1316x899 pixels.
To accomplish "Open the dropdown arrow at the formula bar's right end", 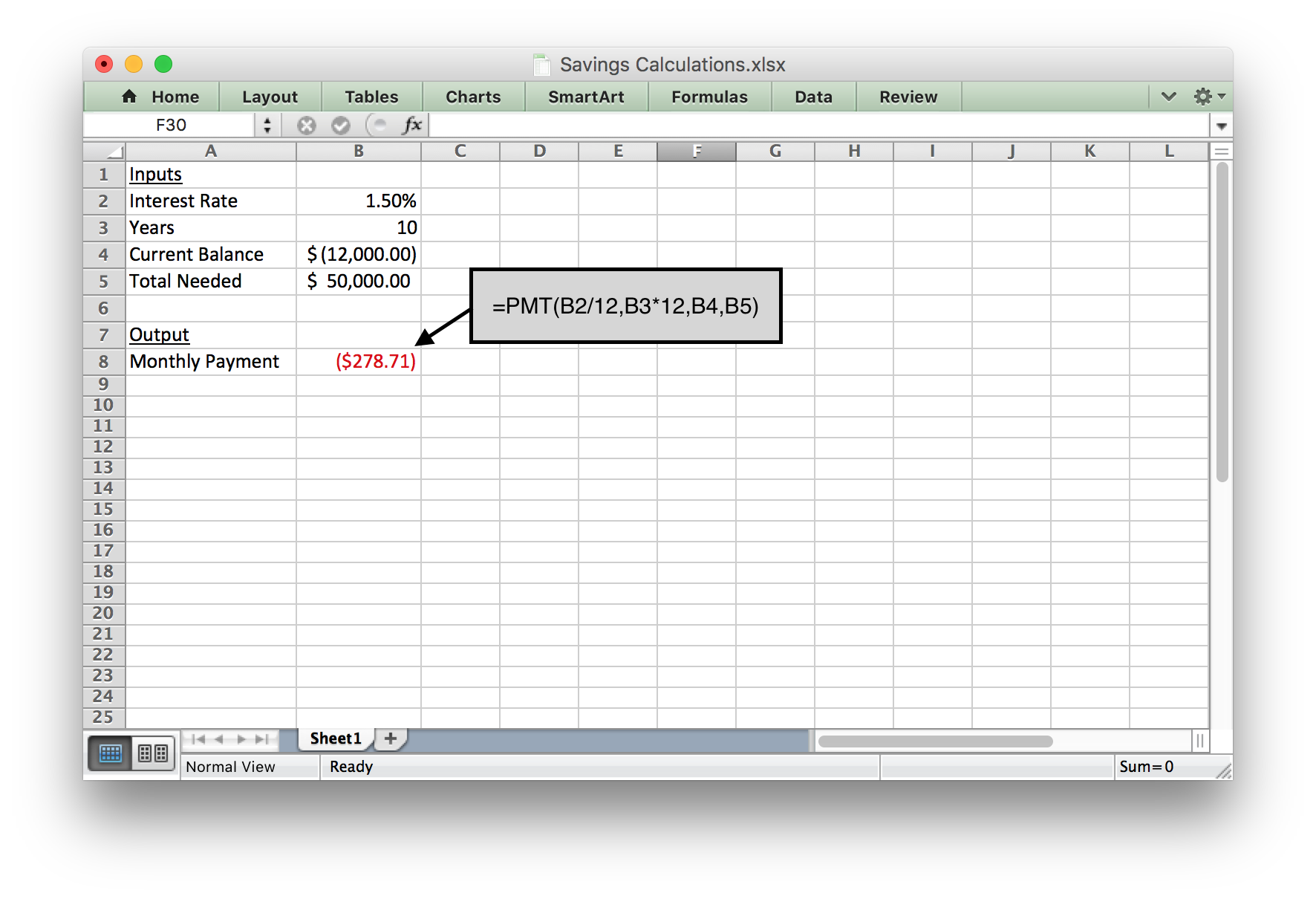I will click(1222, 125).
